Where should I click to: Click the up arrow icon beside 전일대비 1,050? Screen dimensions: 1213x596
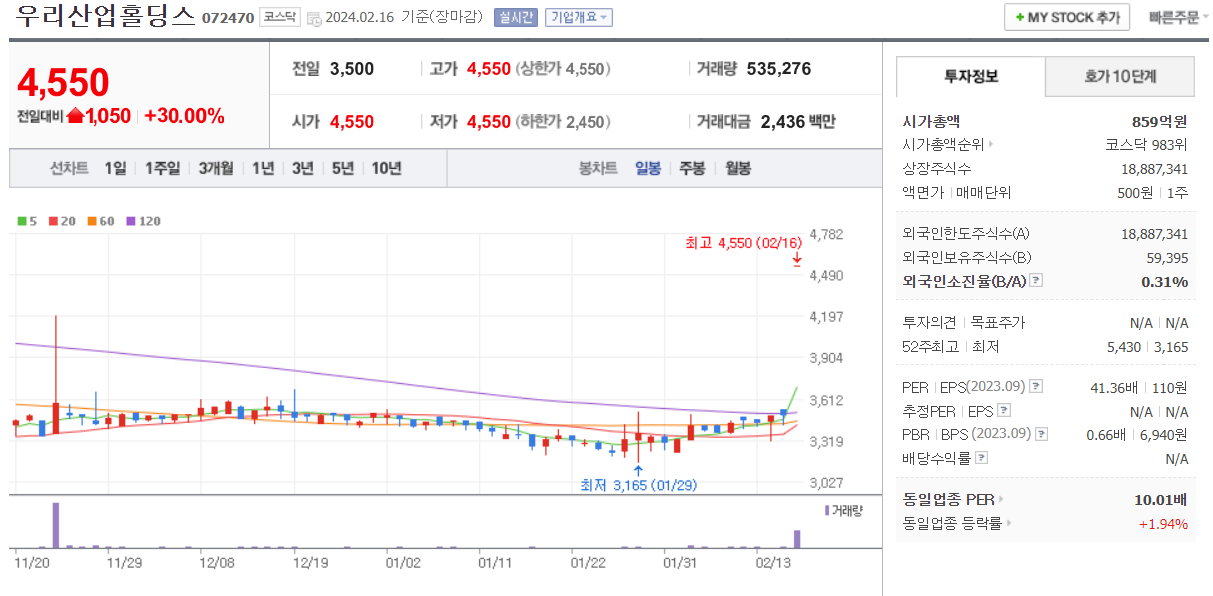click(x=75, y=116)
